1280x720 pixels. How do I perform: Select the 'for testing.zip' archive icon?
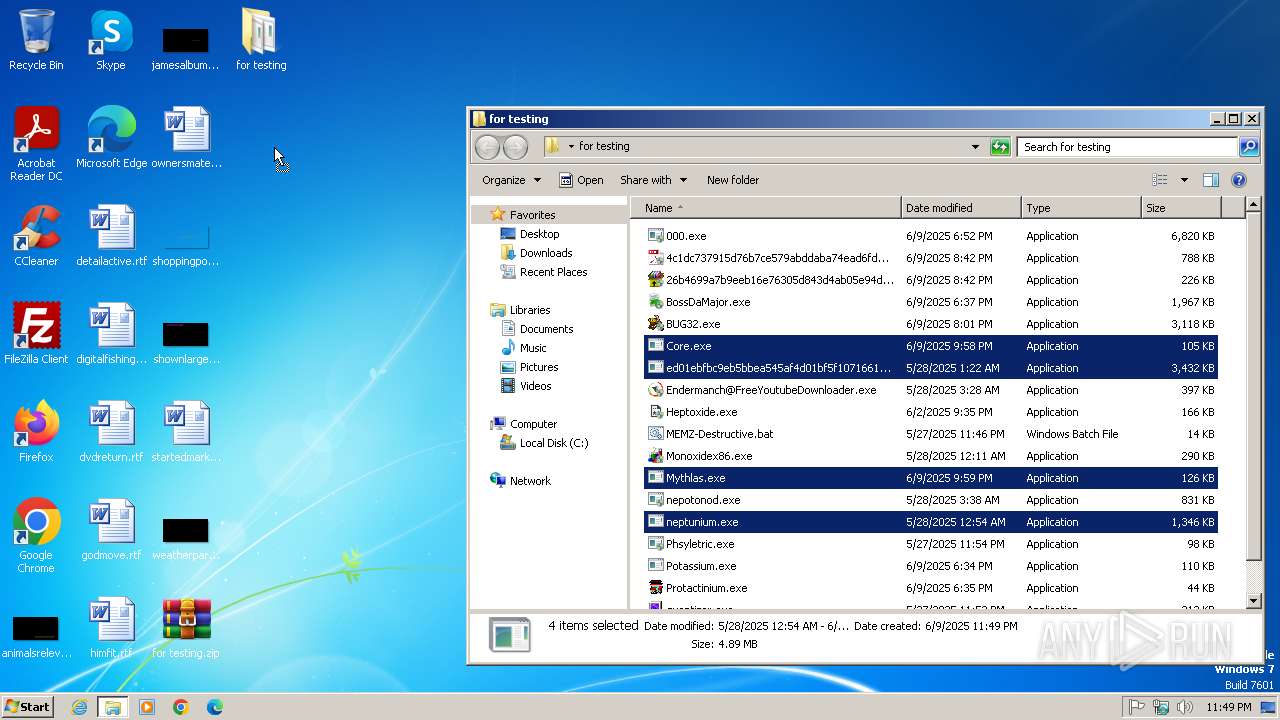point(186,628)
